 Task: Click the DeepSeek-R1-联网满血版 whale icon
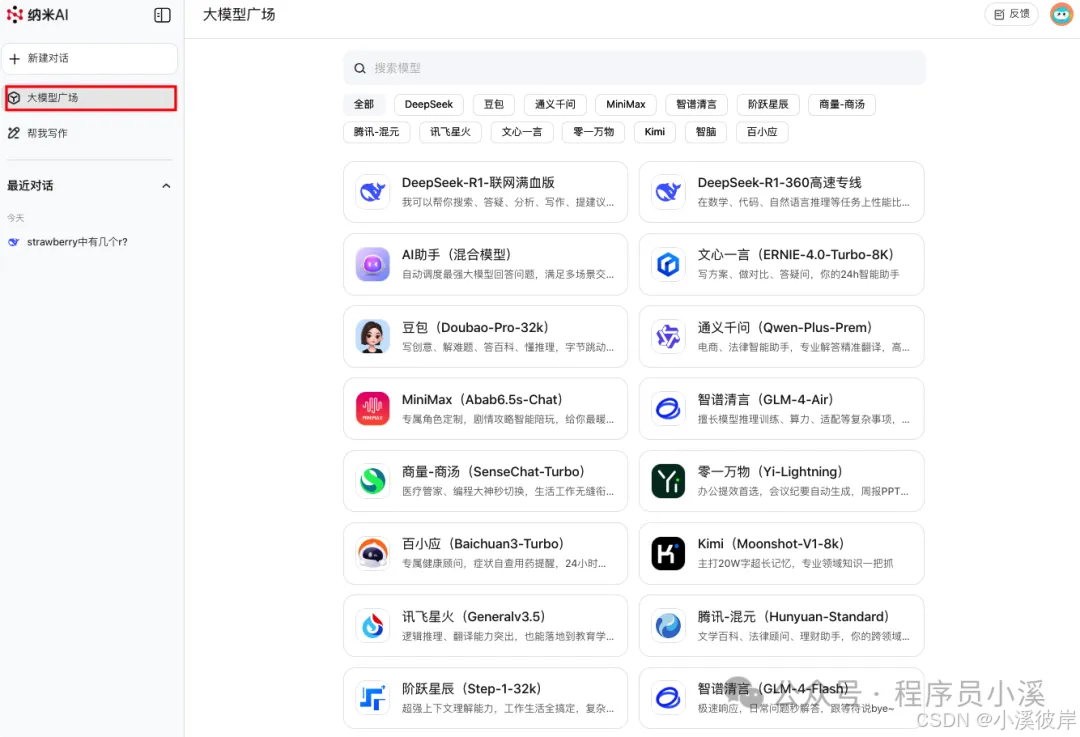pos(373,191)
